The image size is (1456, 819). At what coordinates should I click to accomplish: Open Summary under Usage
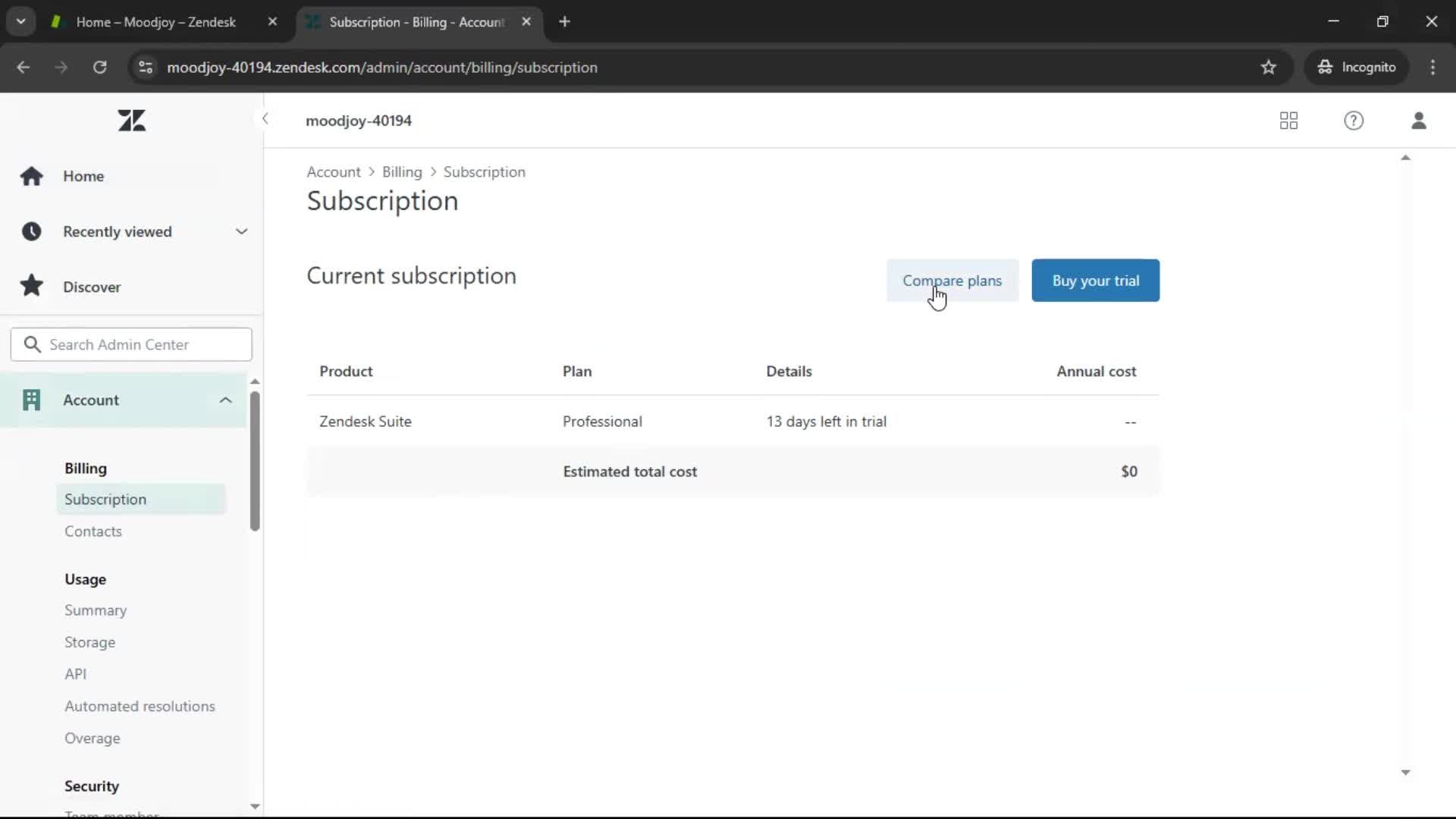[96, 610]
